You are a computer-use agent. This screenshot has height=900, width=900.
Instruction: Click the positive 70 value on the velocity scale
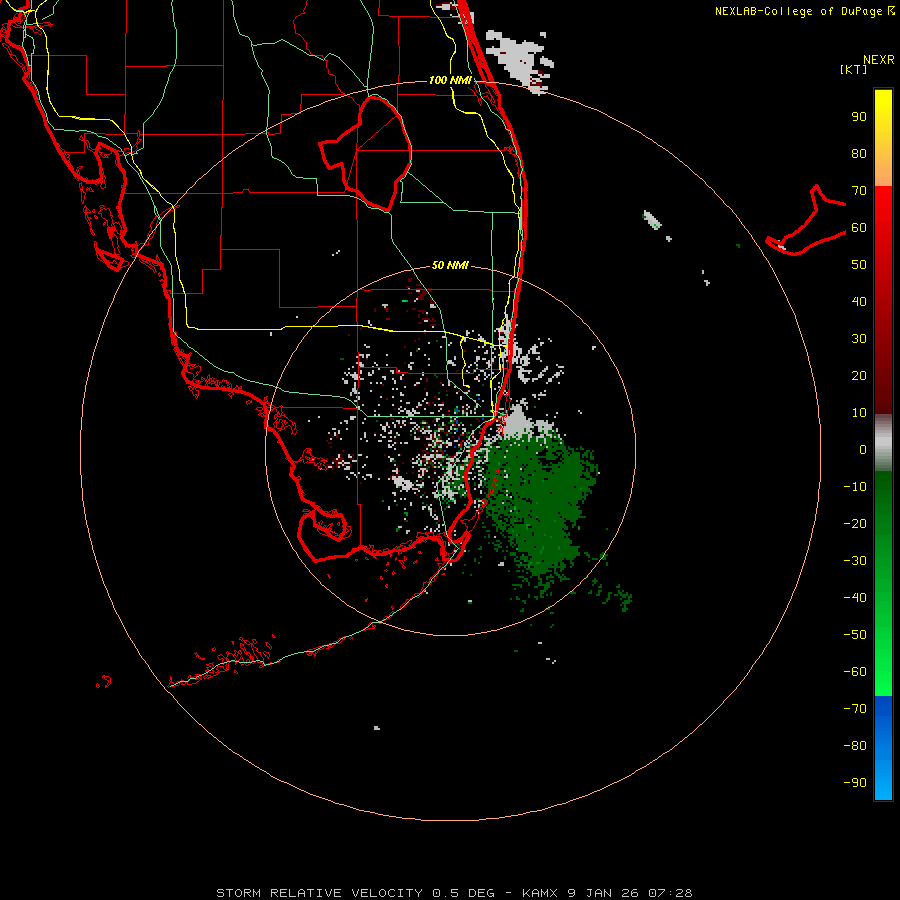pos(859,191)
